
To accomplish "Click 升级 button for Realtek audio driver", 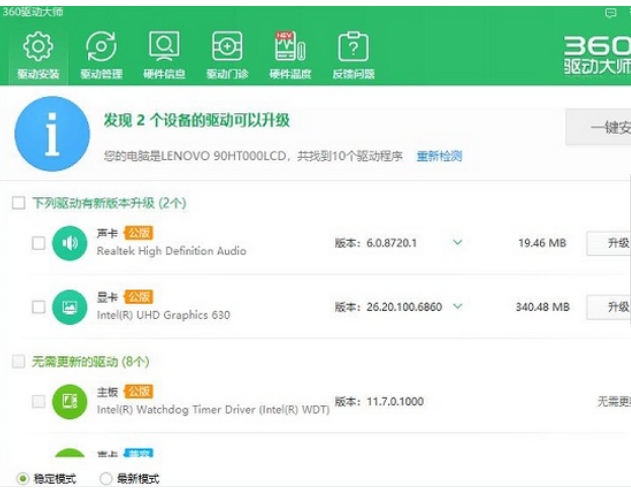I will 612,243.
